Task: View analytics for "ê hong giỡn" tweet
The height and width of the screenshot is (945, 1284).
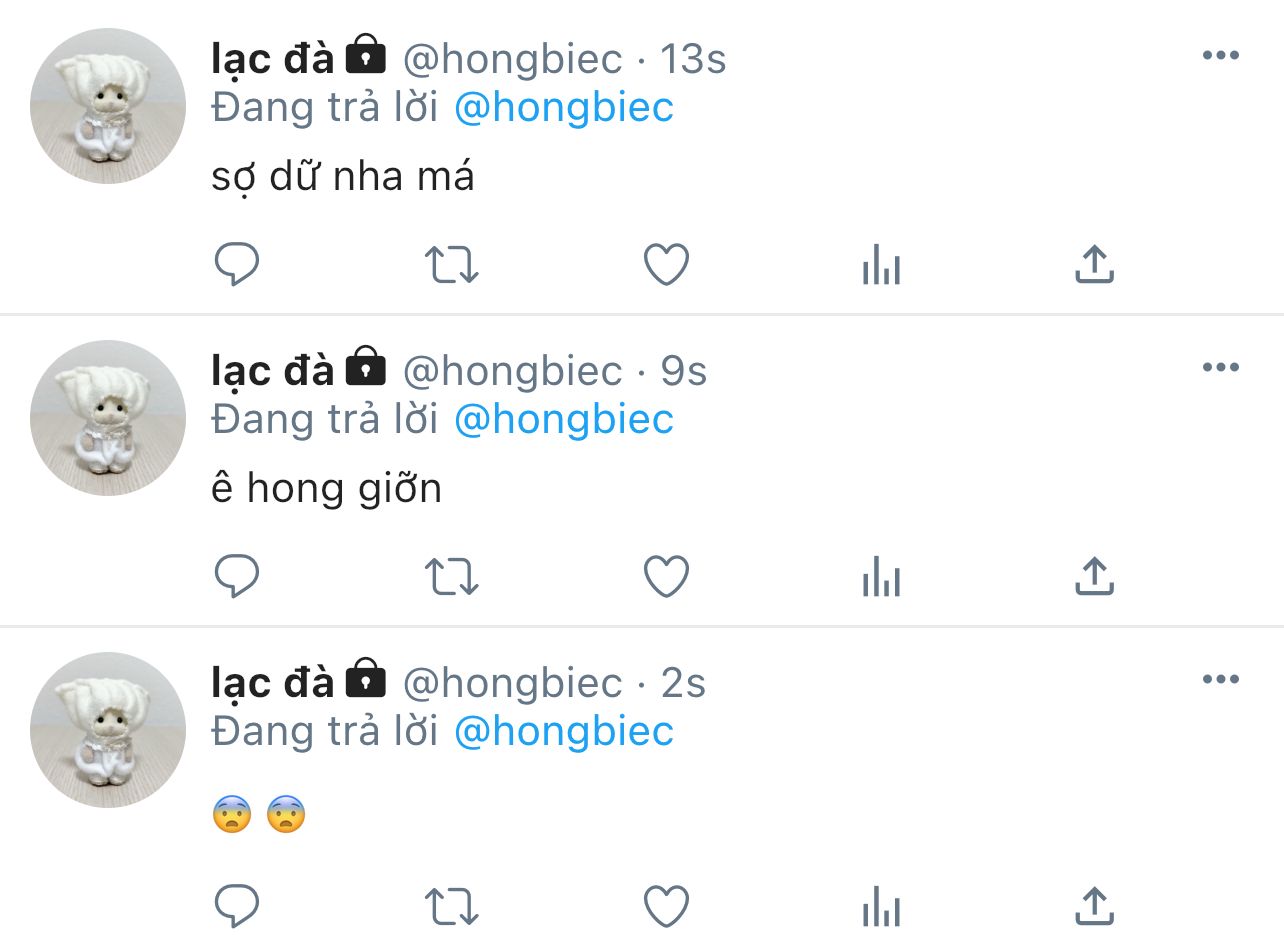Action: pos(881,578)
